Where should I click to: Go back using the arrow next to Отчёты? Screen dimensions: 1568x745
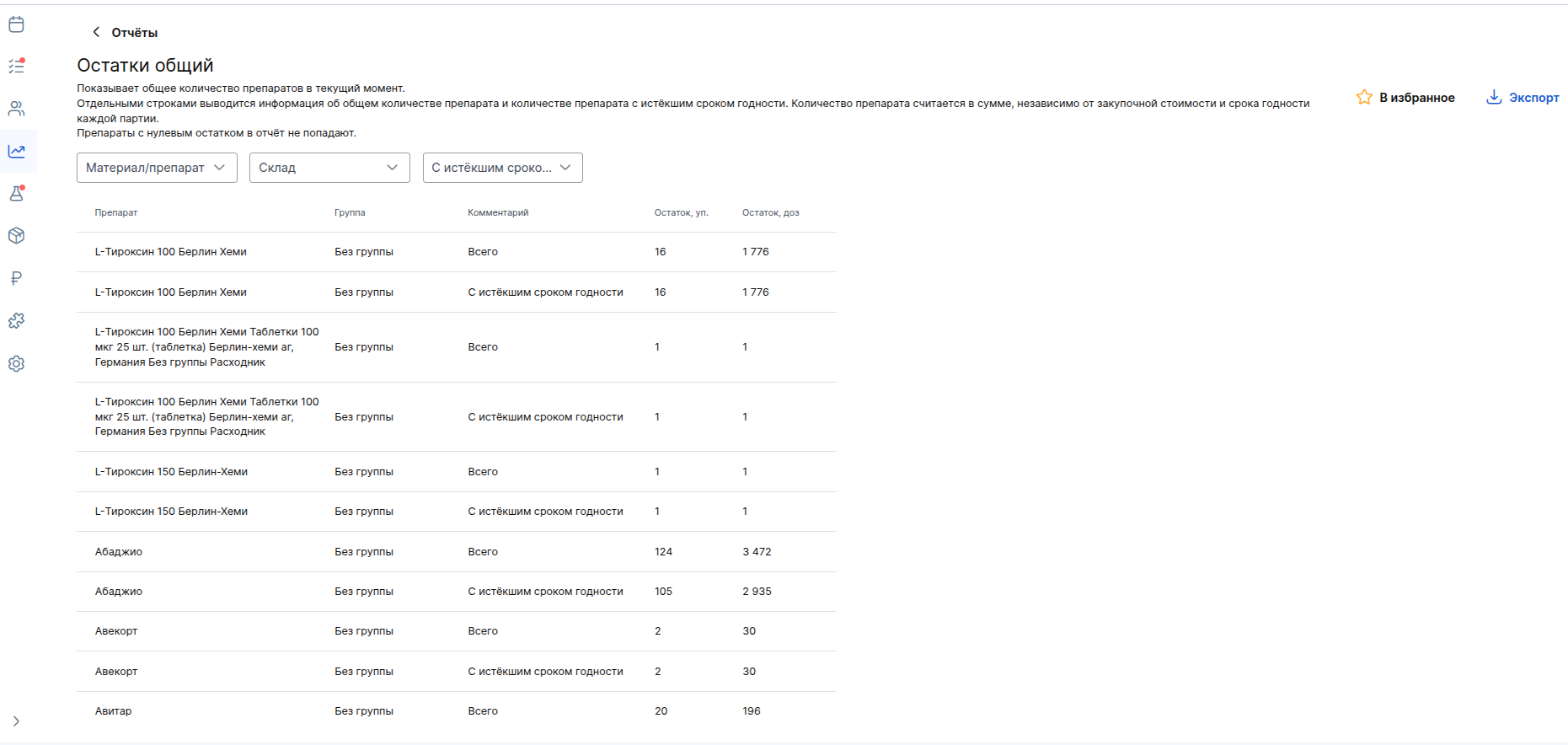point(96,32)
